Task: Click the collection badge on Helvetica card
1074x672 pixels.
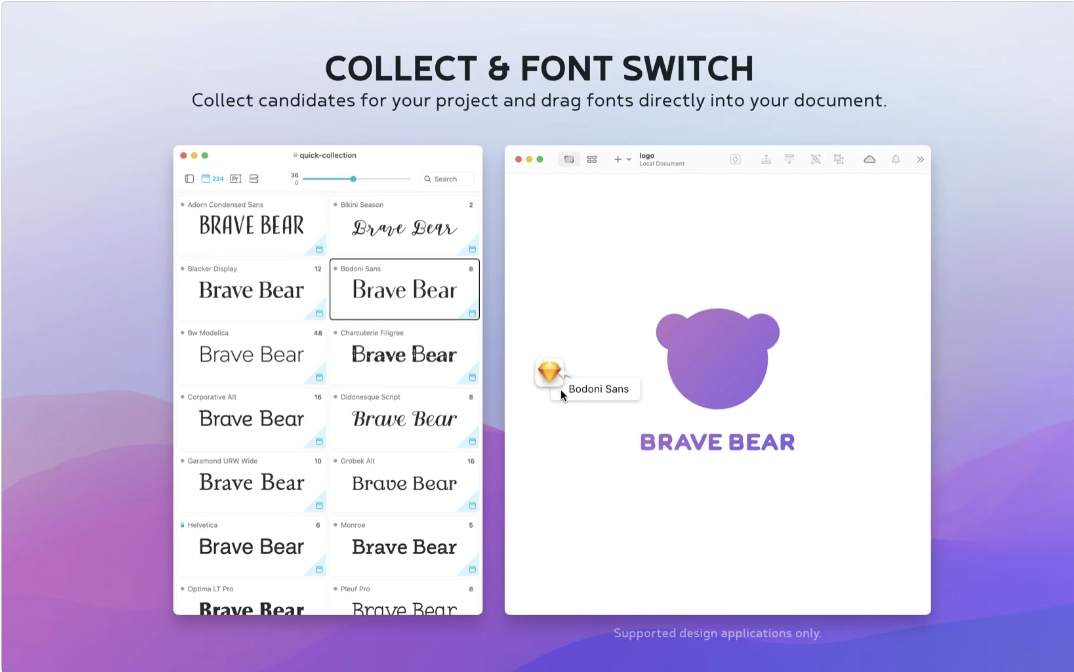Action: tap(319, 569)
